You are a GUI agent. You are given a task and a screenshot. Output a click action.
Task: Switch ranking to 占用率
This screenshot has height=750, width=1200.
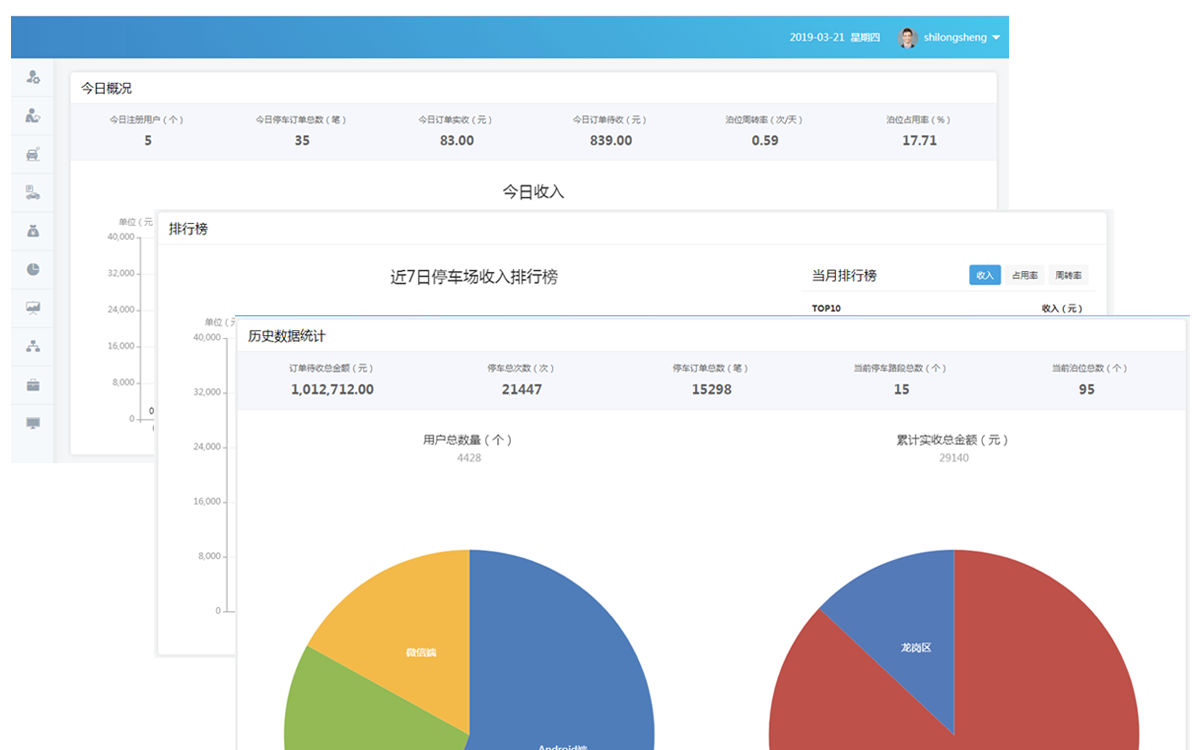pos(1025,275)
